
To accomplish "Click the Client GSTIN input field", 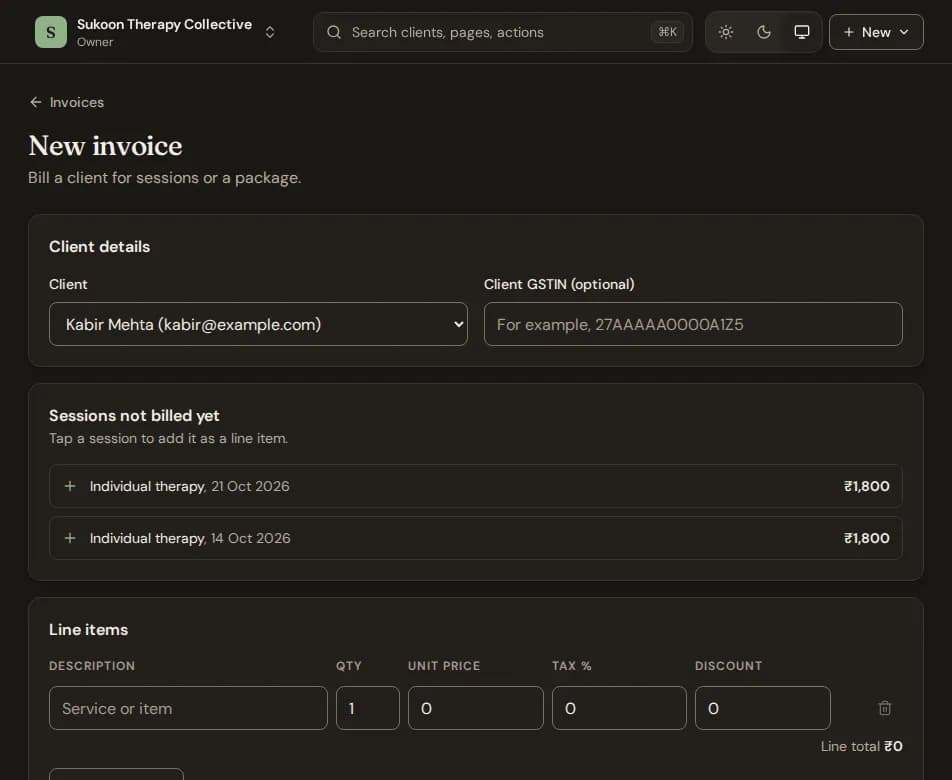I will pyautogui.click(x=693, y=324).
